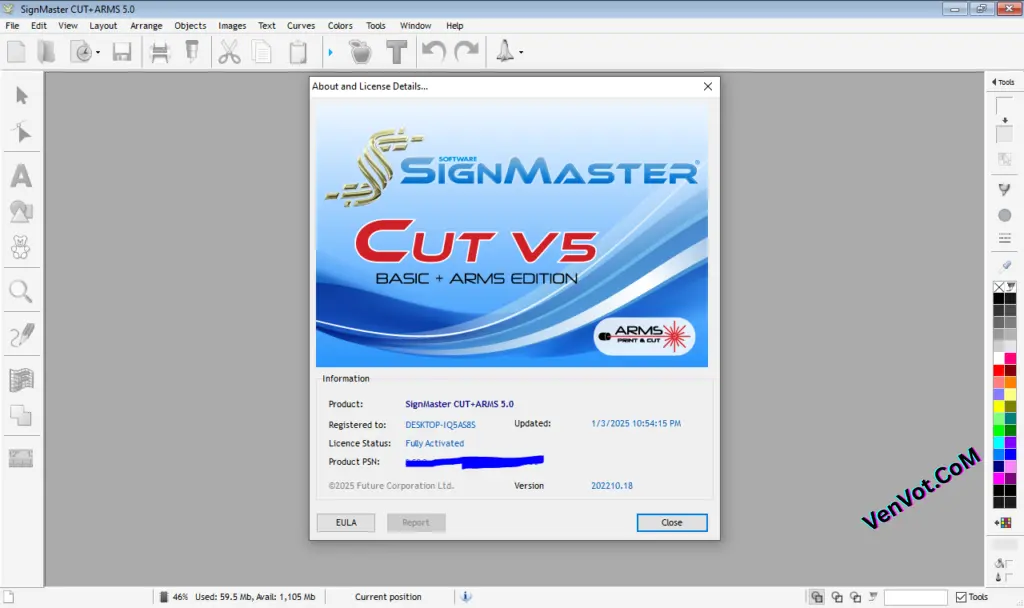The height and width of the screenshot is (608, 1024).
Task: Click 'Used: 59.5 Mb' memory status text
Action: [224, 596]
